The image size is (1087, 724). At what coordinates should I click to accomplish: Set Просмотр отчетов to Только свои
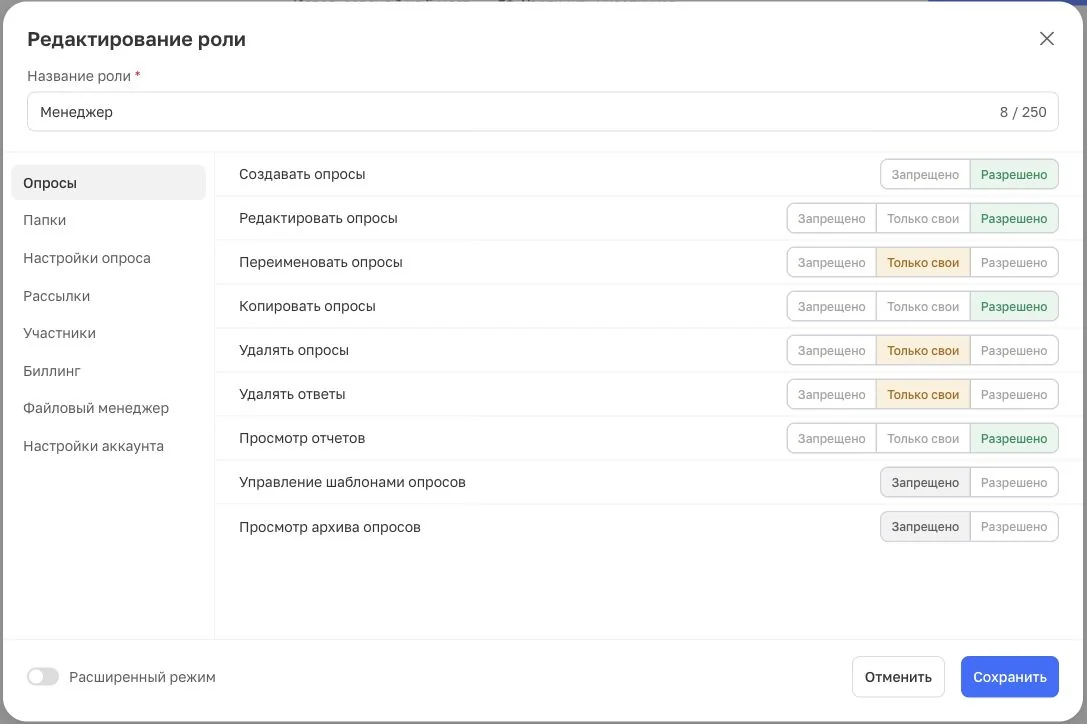tap(923, 438)
